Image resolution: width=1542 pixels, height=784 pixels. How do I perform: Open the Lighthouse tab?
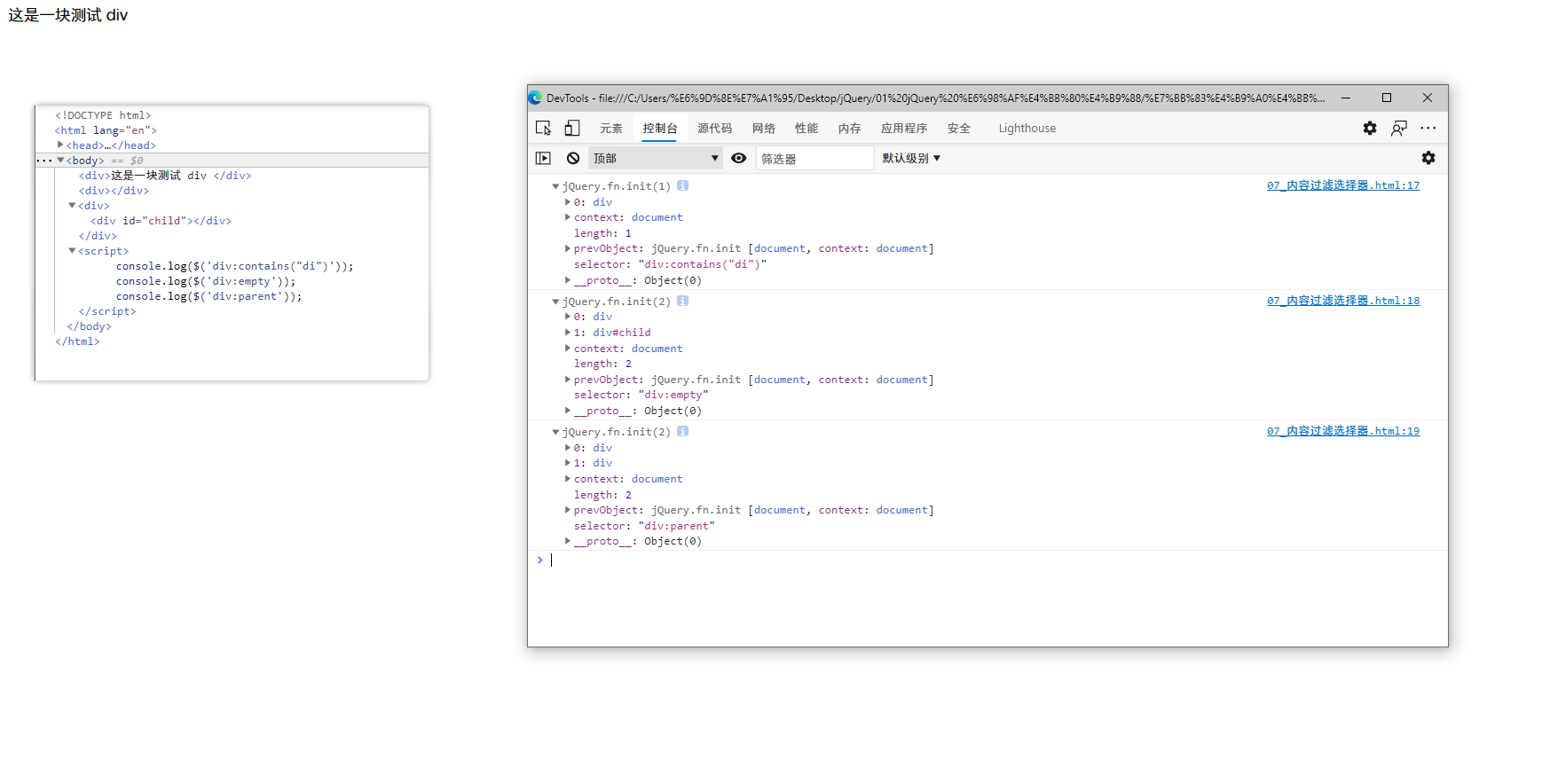[1027, 129]
